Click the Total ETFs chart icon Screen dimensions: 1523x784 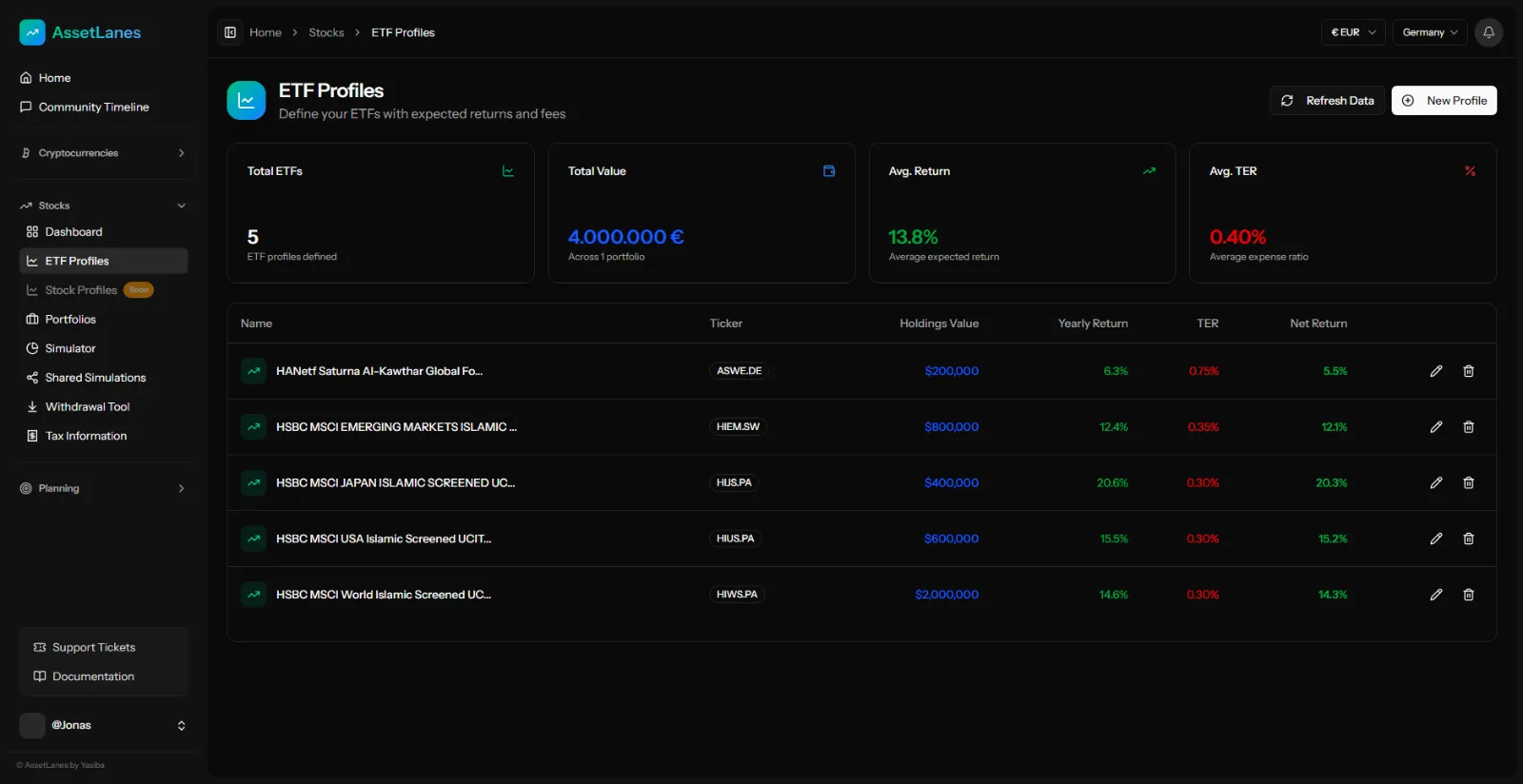tap(508, 171)
